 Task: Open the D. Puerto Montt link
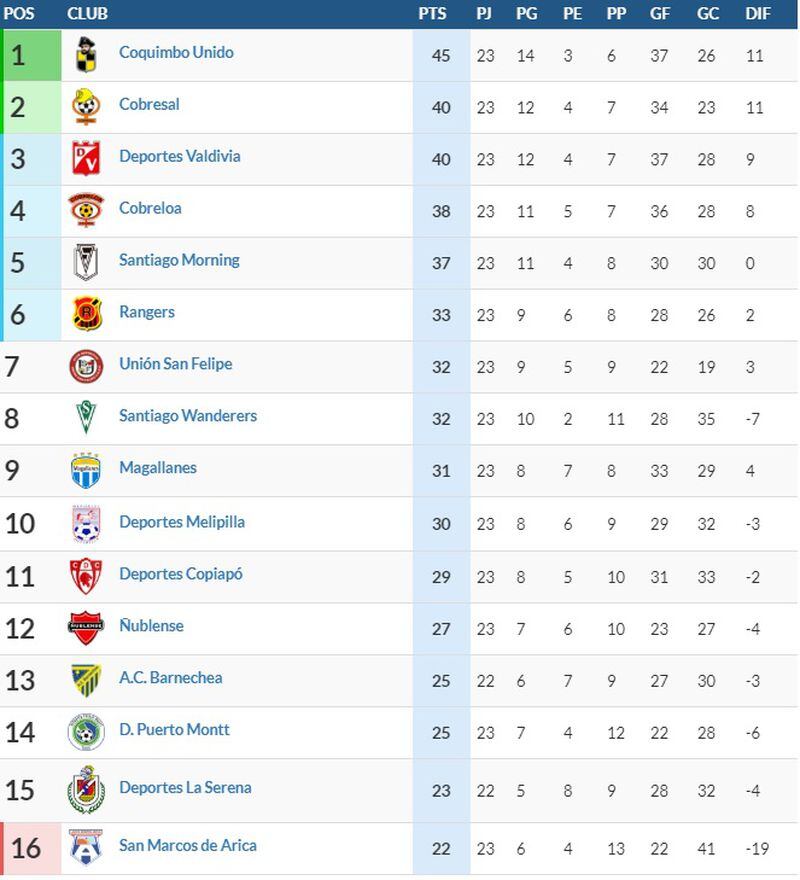(174, 730)
